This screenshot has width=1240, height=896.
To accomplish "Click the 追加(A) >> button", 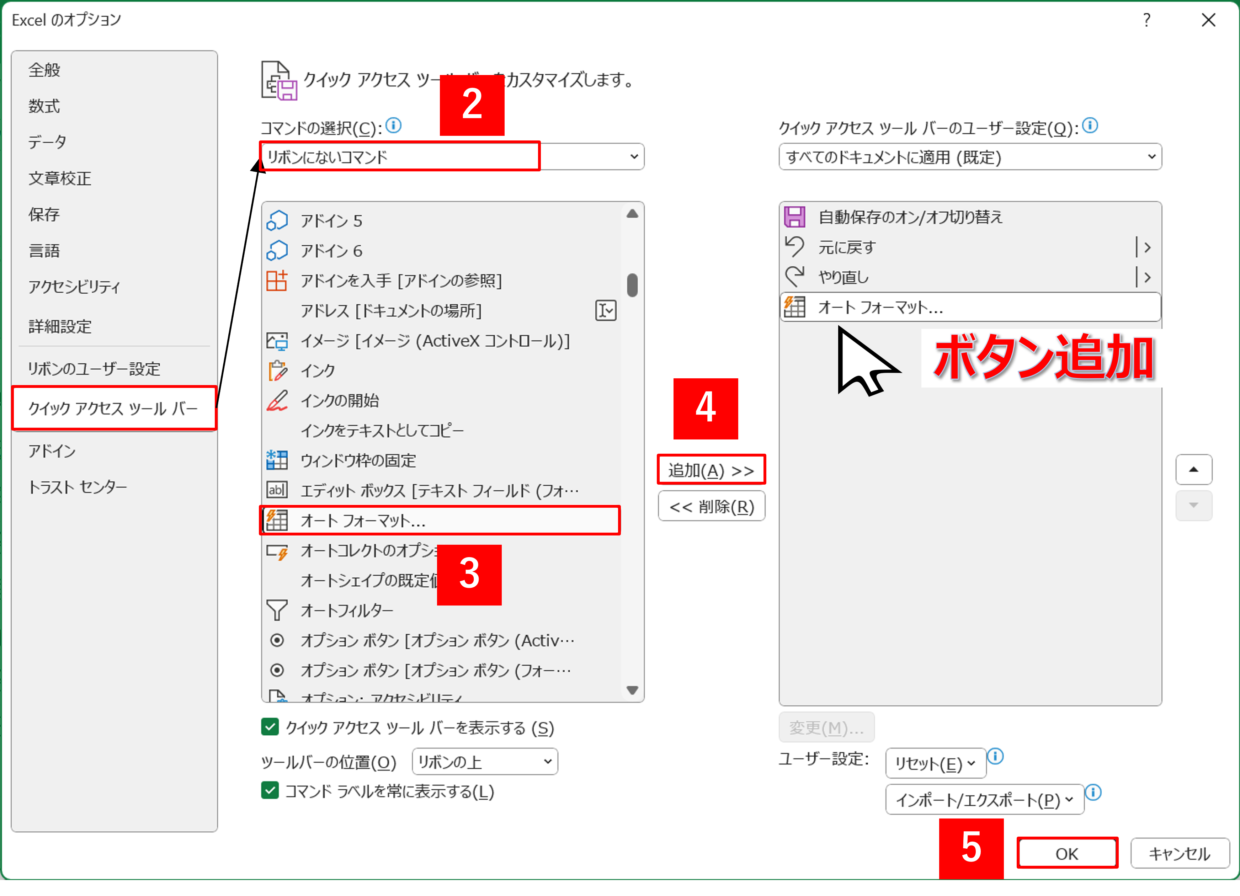I will click(x=711, y=469).
